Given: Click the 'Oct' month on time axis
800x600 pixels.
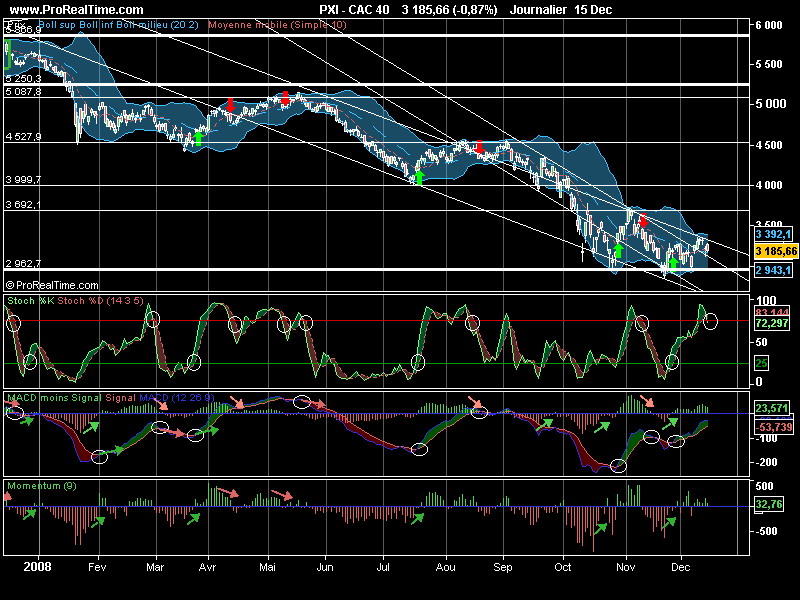Looking at the screenshot, I should point(563,567).
